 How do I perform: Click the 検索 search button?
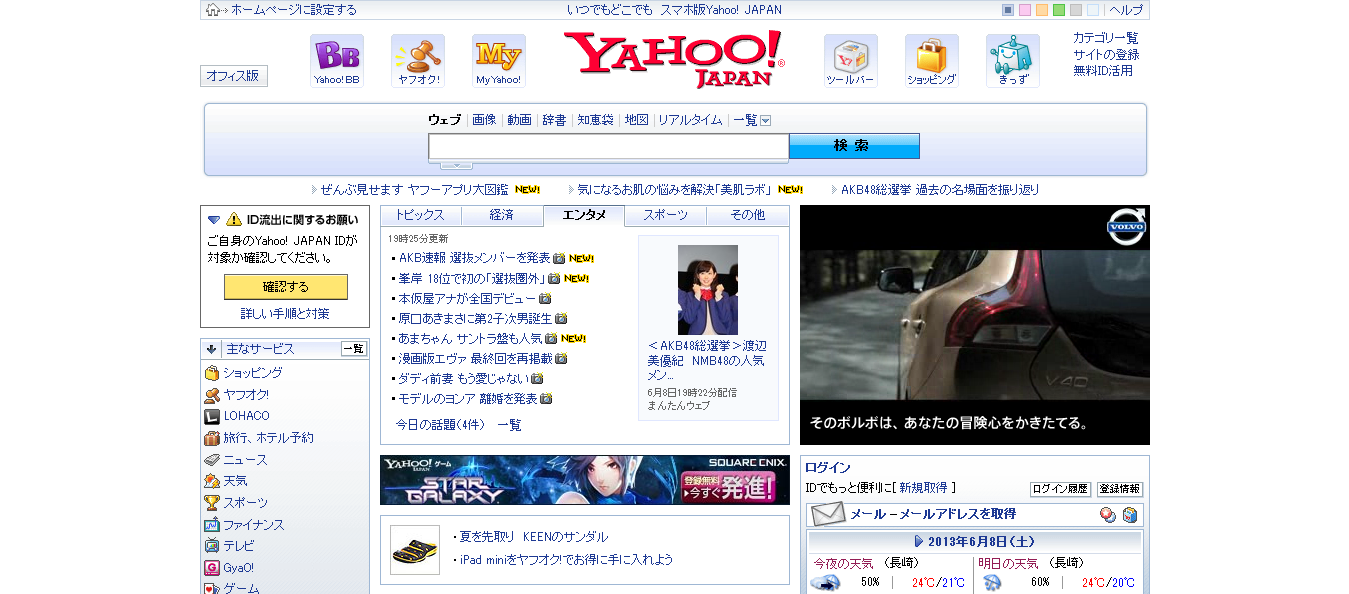coord(854,146)
